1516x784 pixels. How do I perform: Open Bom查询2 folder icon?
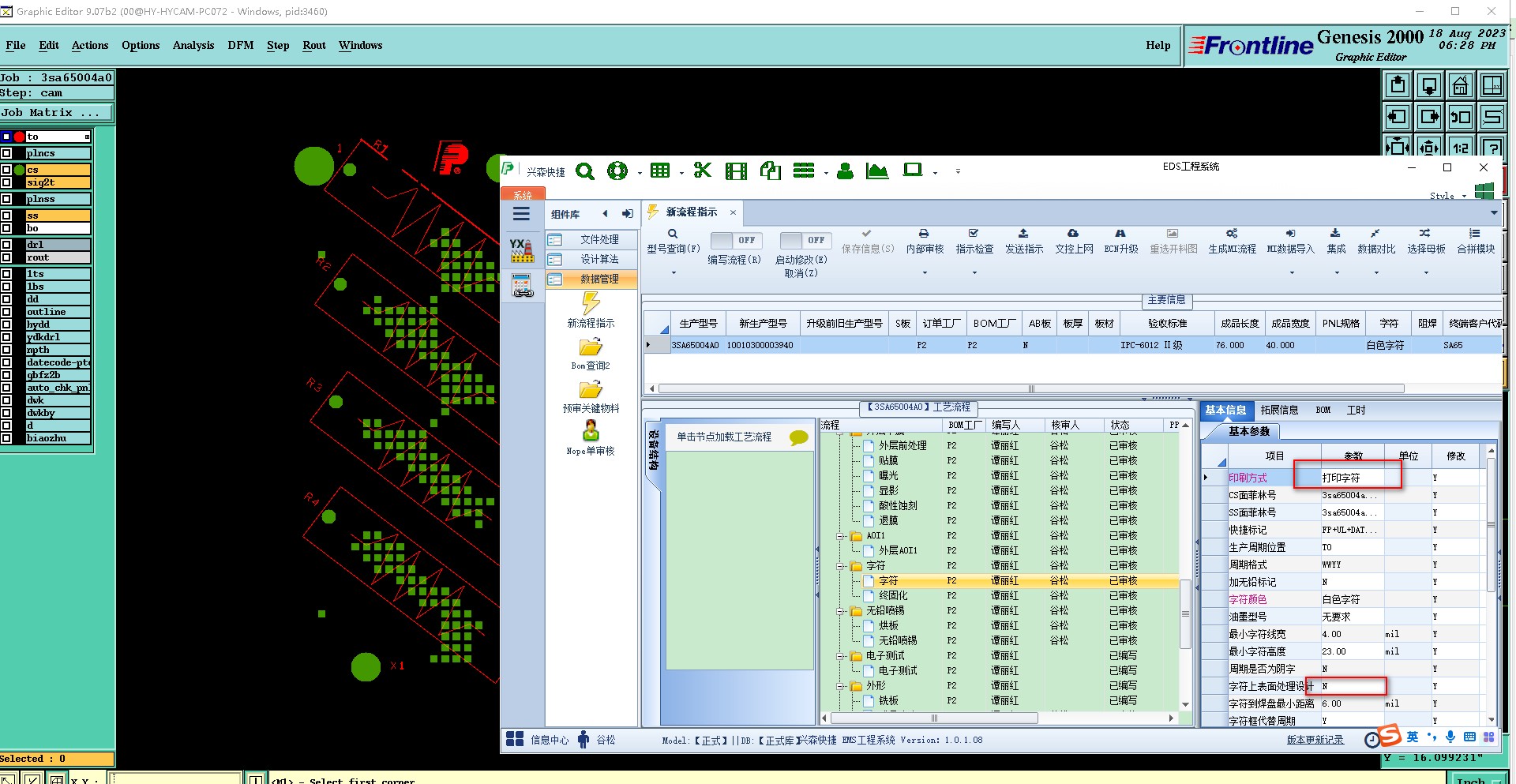click(x=591, y=347)
